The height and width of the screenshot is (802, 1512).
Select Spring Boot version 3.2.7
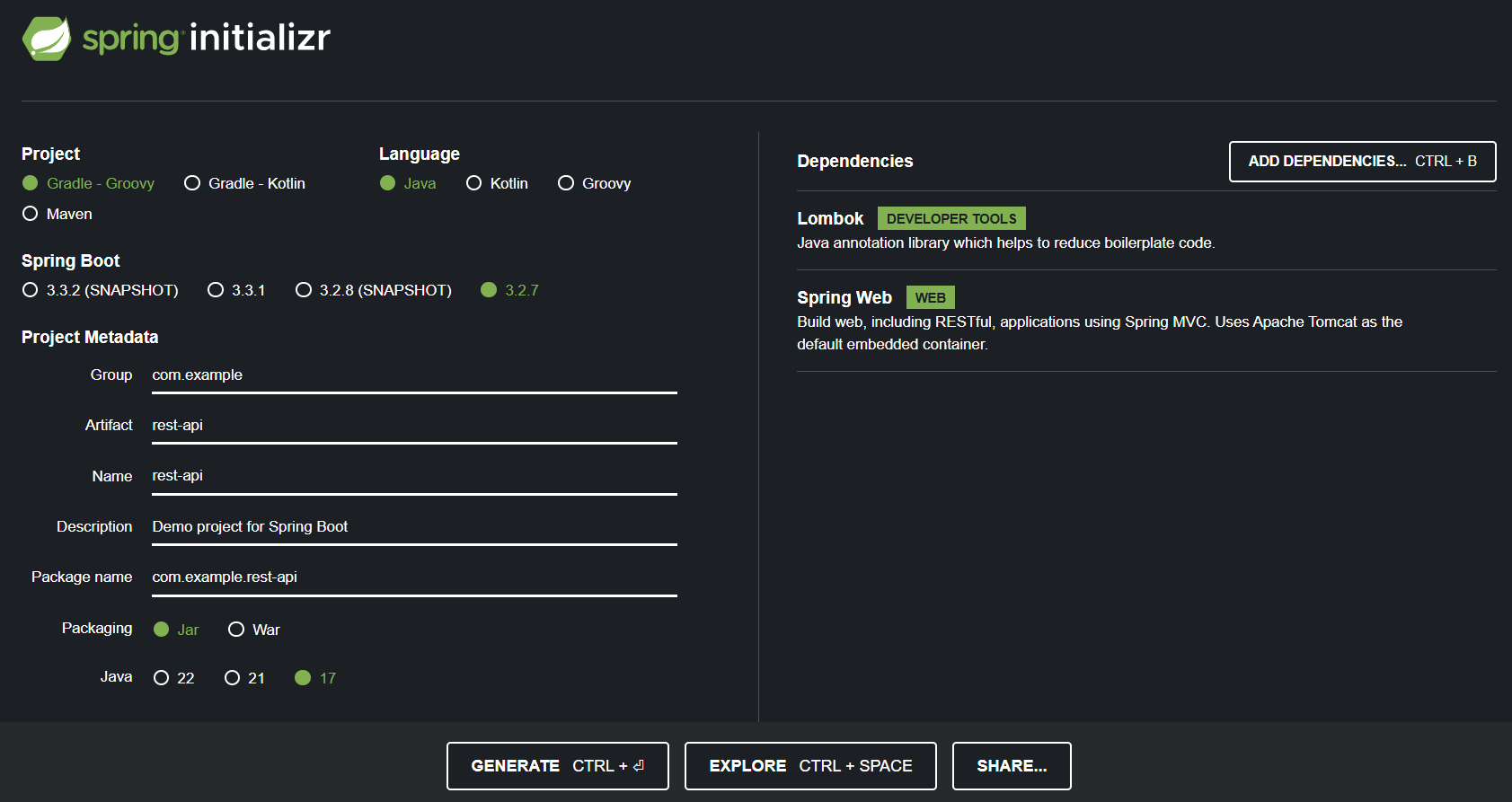coord(509,290)
